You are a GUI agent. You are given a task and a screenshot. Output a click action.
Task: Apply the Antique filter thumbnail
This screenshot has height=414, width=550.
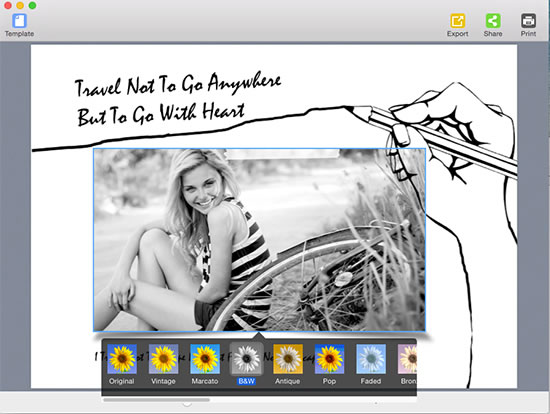tap(288, 359)
